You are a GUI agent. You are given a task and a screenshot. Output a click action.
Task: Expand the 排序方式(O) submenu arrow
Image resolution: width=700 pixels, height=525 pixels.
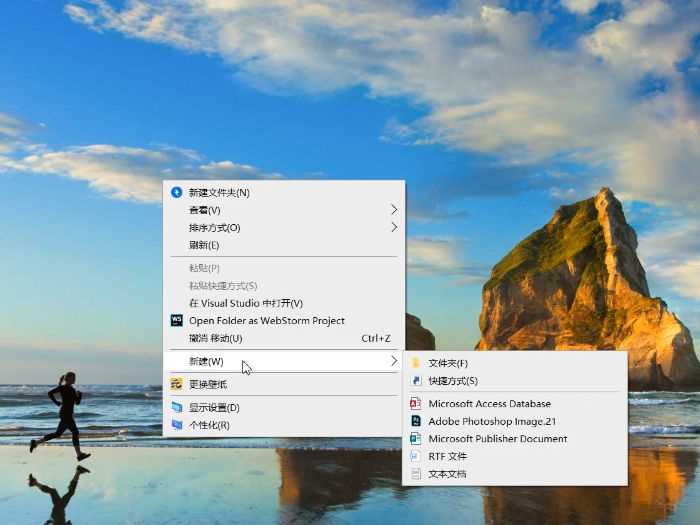coord(394,227)
